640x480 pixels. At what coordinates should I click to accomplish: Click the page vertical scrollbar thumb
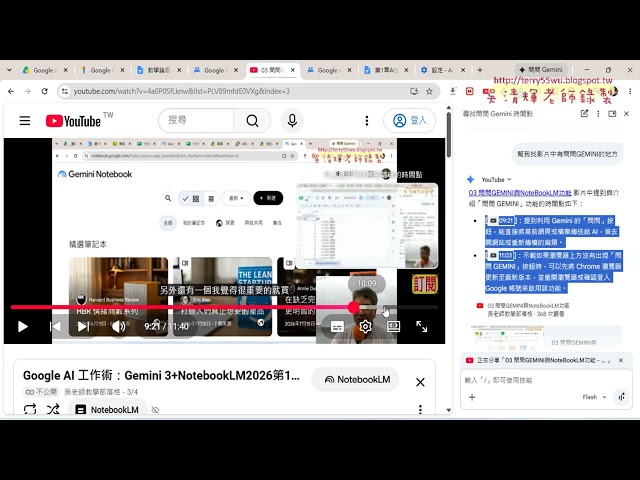coord(449,135)
